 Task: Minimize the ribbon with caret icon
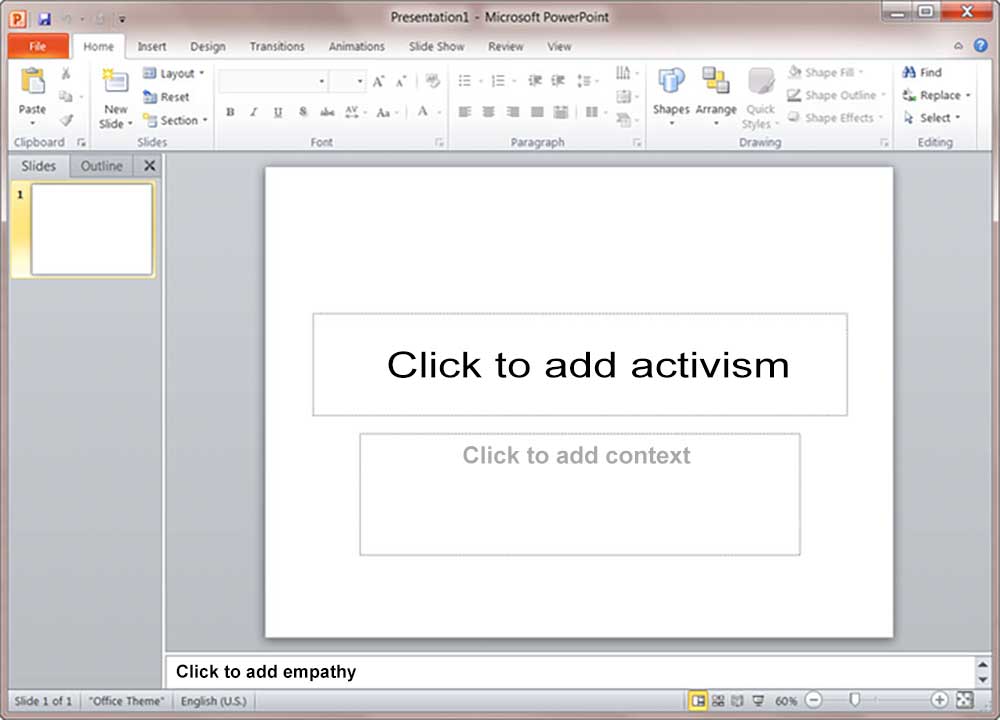tap(958, 46)
